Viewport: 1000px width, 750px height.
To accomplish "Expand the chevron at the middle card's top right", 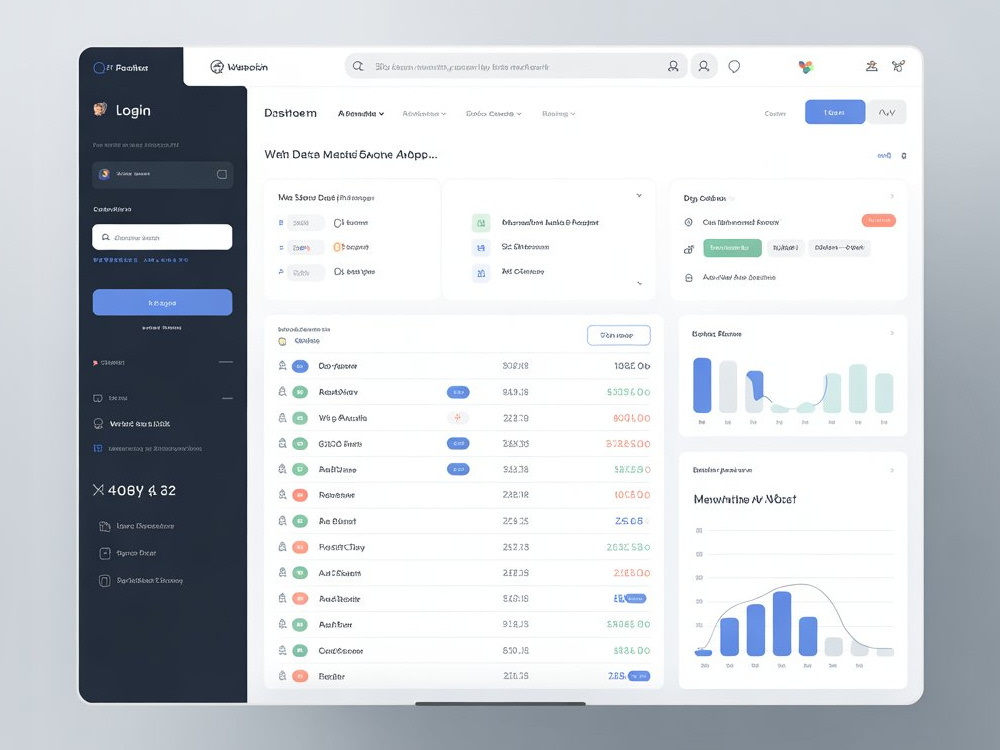I will [x=639, y=196].
